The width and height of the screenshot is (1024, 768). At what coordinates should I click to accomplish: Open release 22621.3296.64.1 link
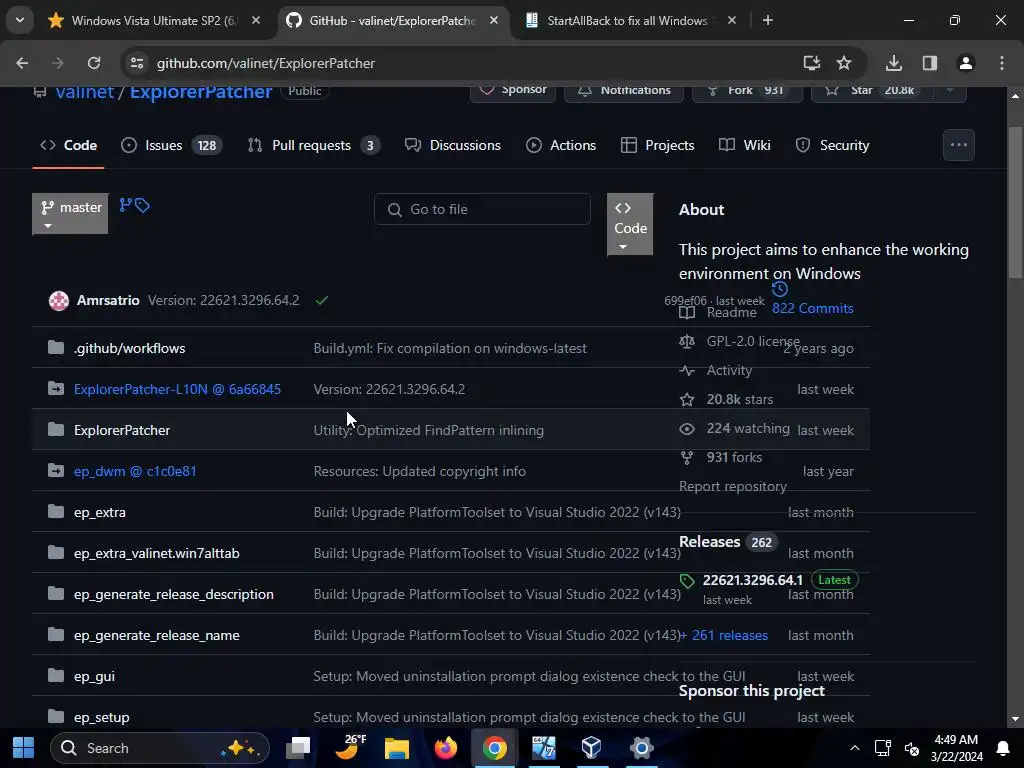pyautogui.click(x=753, y=580)
